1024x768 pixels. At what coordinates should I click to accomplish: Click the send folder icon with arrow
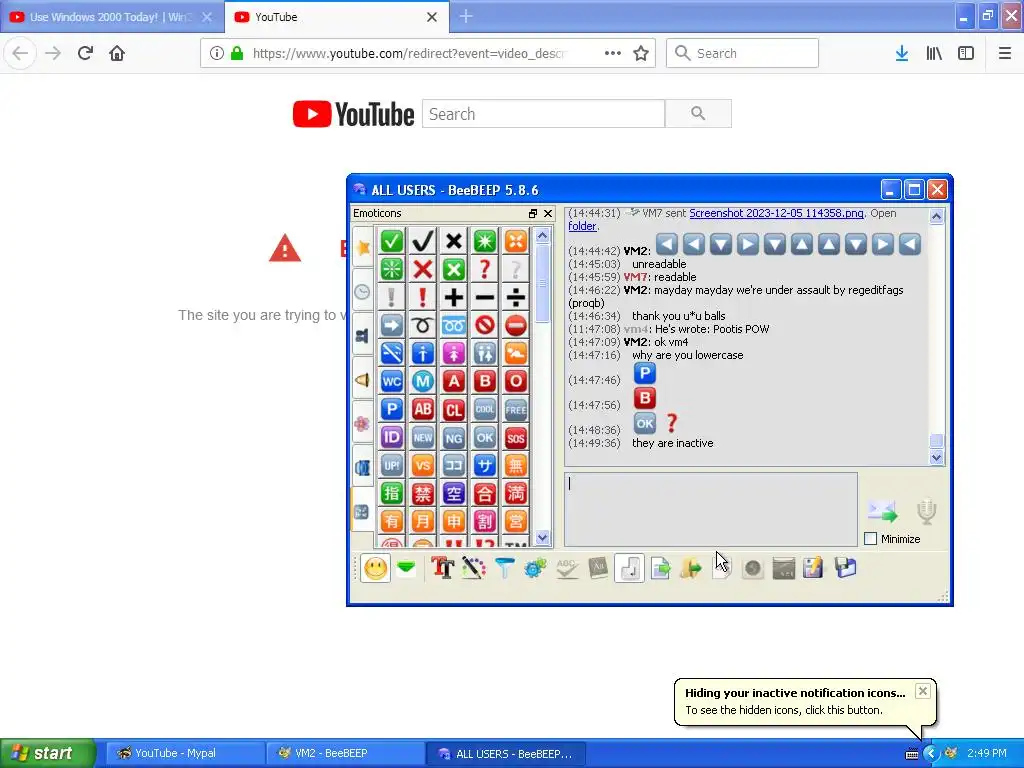[690, 568]
